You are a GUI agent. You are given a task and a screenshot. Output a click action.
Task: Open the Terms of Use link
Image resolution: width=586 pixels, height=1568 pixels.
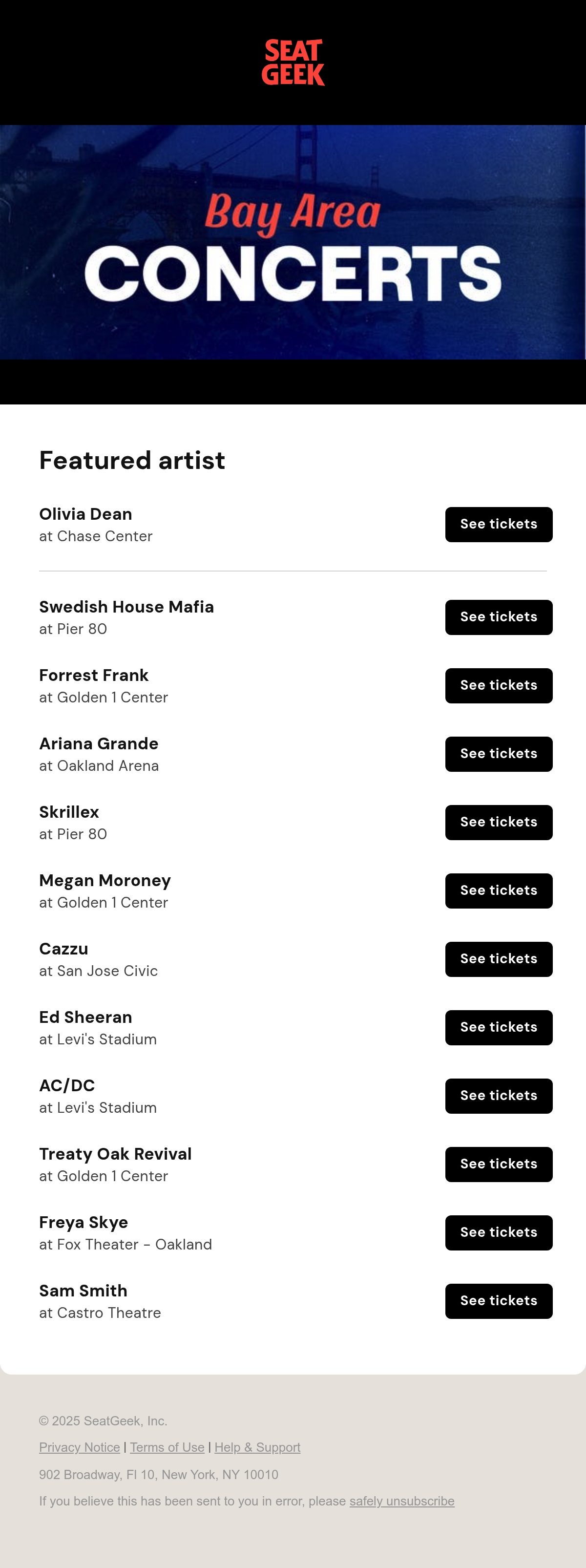(167, 1447)
